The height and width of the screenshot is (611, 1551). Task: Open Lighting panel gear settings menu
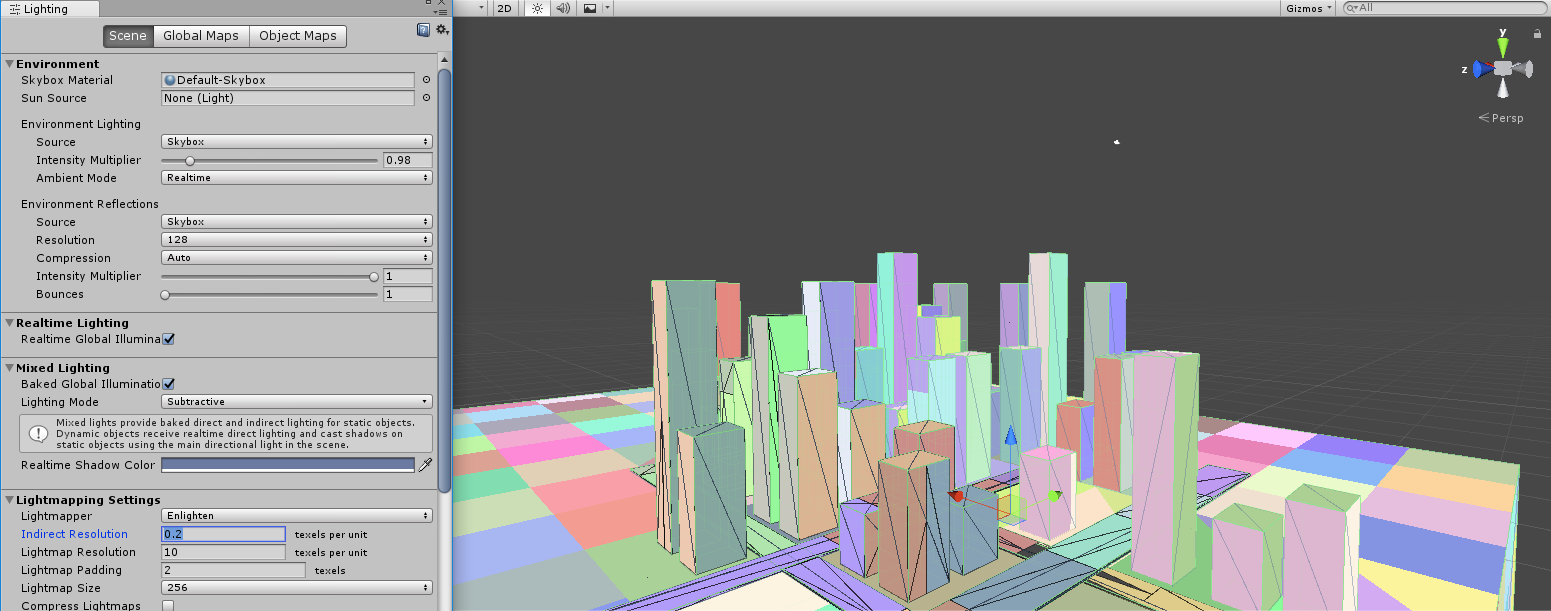point(441,31)
